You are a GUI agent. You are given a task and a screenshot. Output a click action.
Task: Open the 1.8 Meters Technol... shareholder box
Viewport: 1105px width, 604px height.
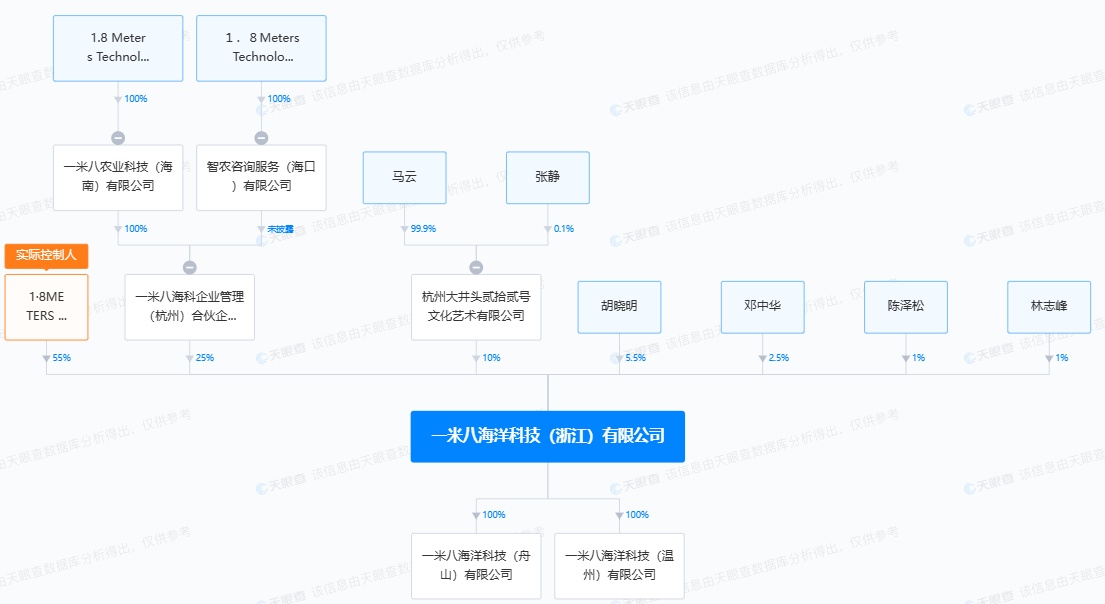point(118,48)
